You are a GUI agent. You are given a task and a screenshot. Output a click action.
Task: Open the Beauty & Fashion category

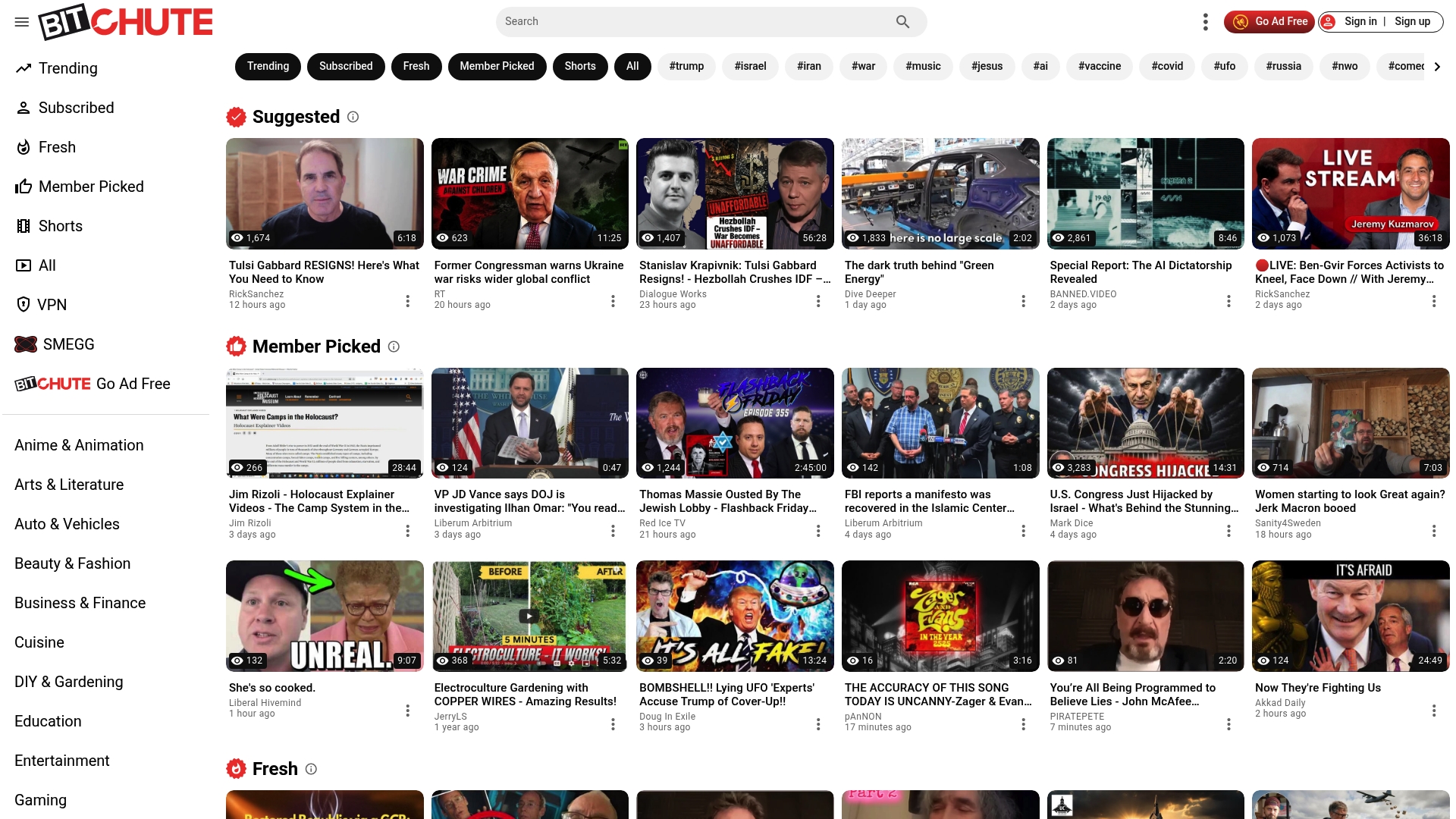(73, 563)
